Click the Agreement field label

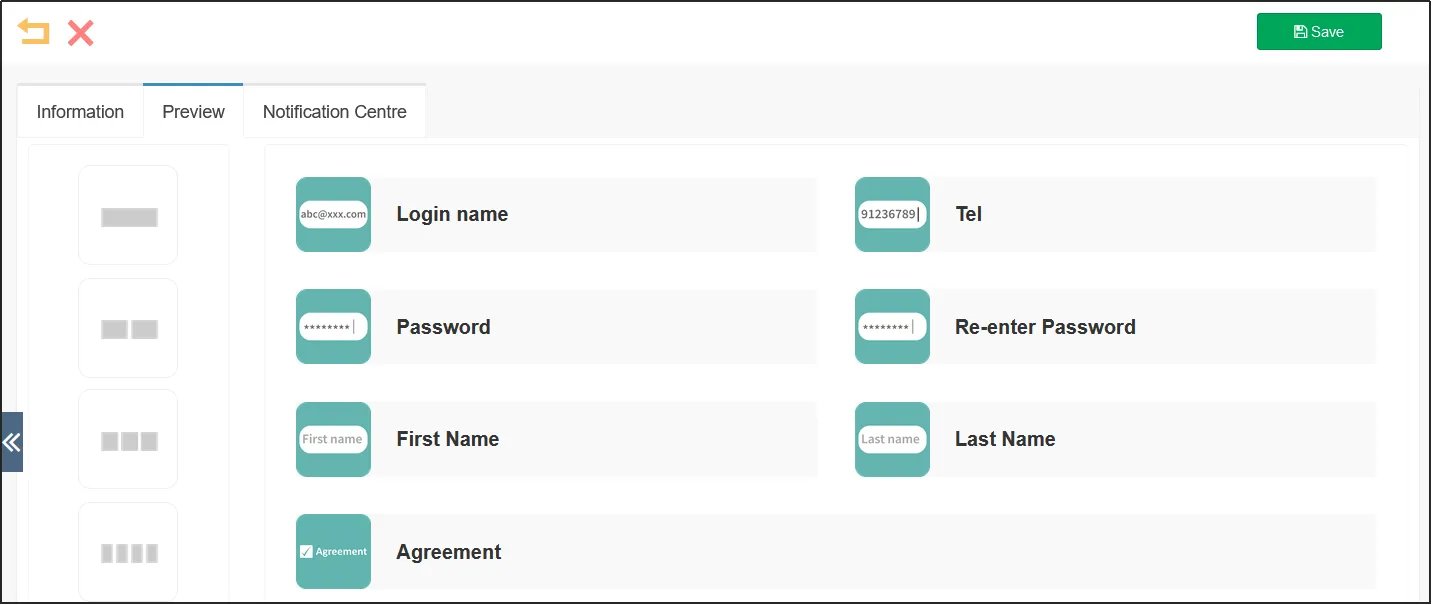tap(449, 552)
